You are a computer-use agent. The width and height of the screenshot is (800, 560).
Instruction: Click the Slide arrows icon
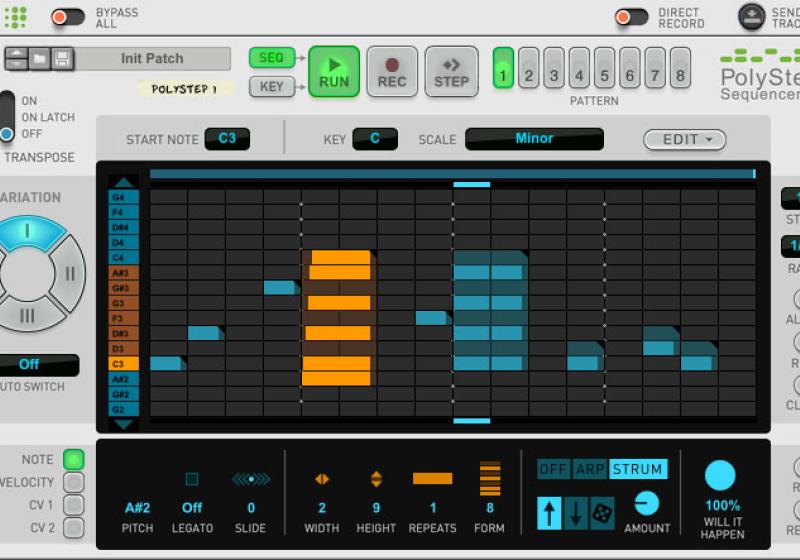pyautogui.click(x=251, y=479)
